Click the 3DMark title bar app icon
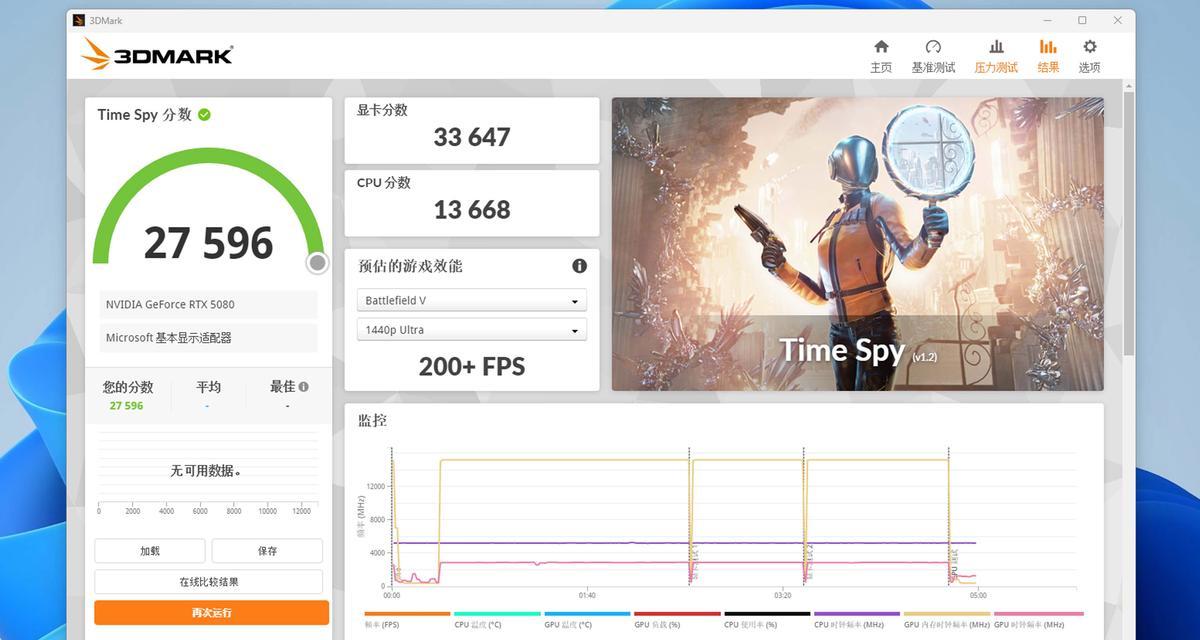The height and width of the screenshot is (640, 1200). tap(79, 20)
